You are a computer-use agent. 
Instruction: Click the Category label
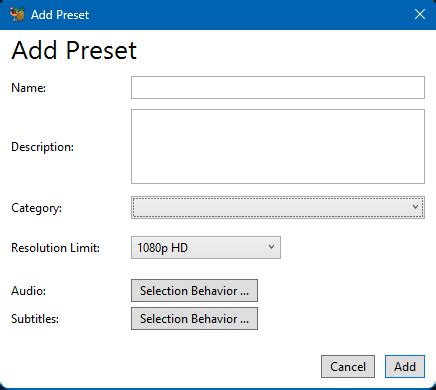37,208
